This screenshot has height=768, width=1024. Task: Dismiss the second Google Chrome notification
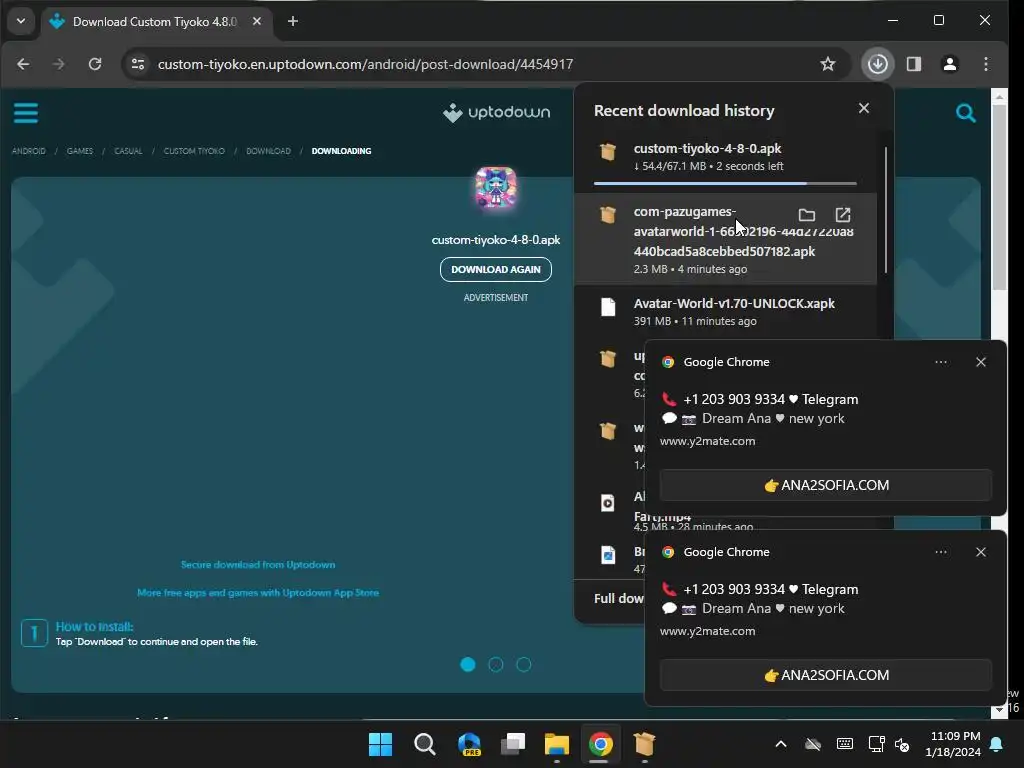(x=980, y=552)
